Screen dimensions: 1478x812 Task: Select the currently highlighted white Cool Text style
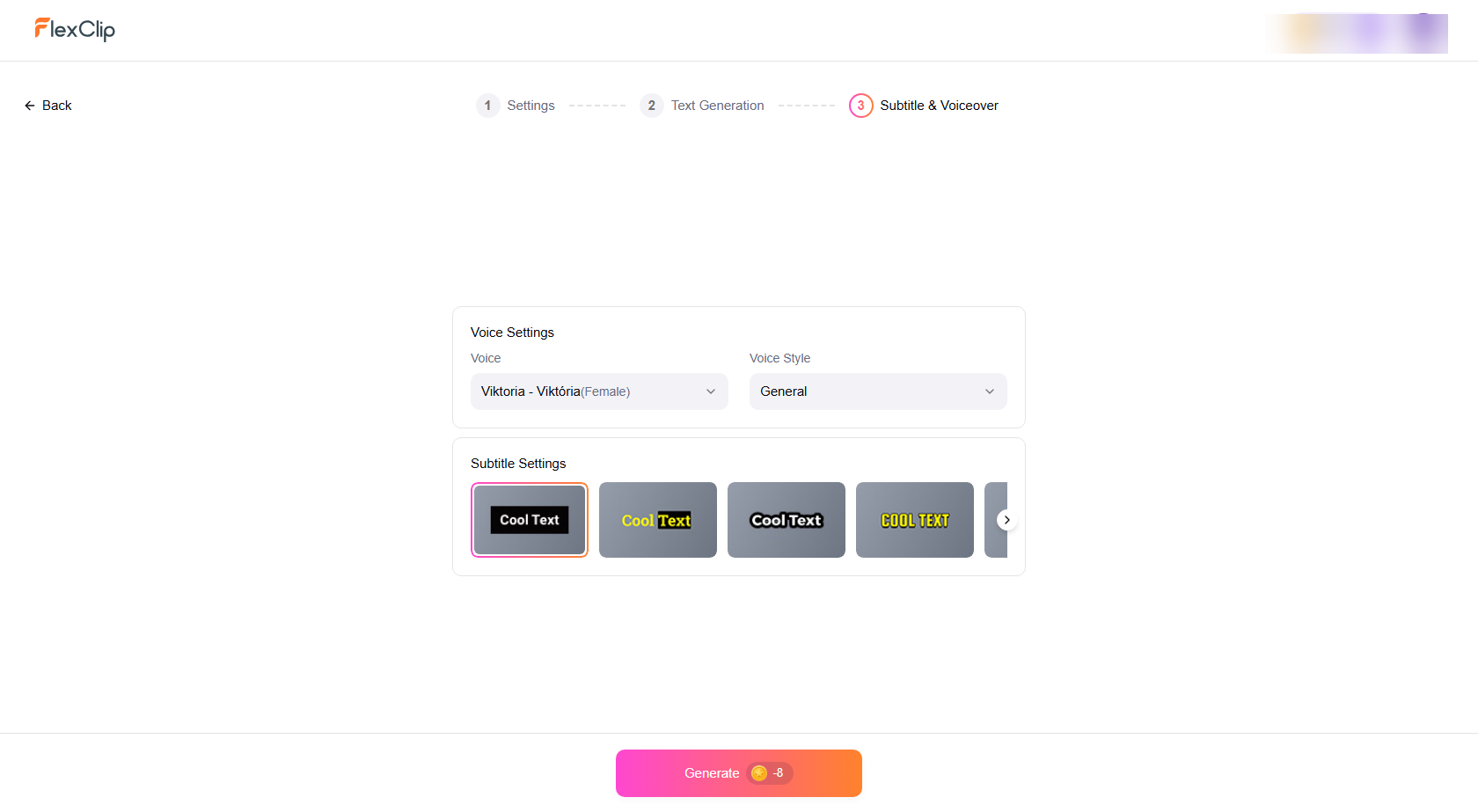[x=530, y=520]
